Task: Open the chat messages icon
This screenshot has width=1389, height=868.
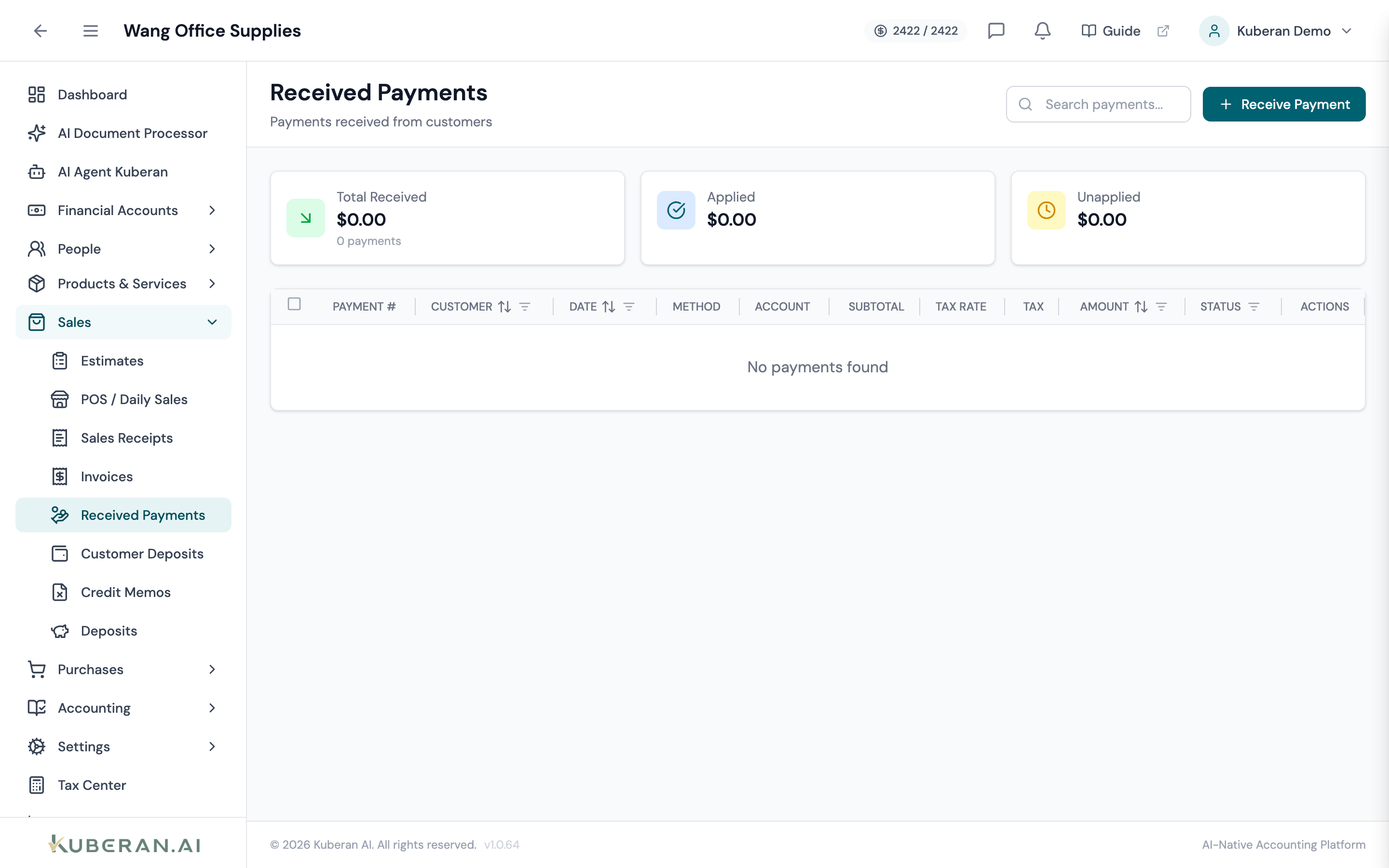Action: (x=996, y=30)
